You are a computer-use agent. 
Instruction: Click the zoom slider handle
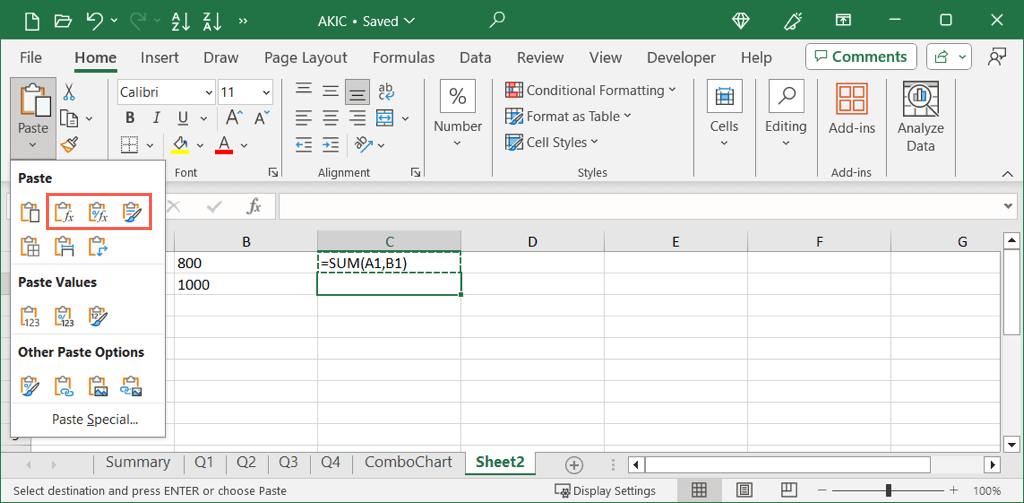[x=888, y=491]
